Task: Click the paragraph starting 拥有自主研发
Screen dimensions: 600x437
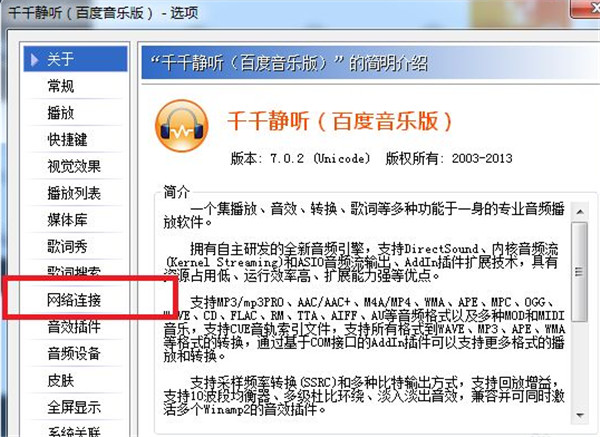Action: pos(362,262)
